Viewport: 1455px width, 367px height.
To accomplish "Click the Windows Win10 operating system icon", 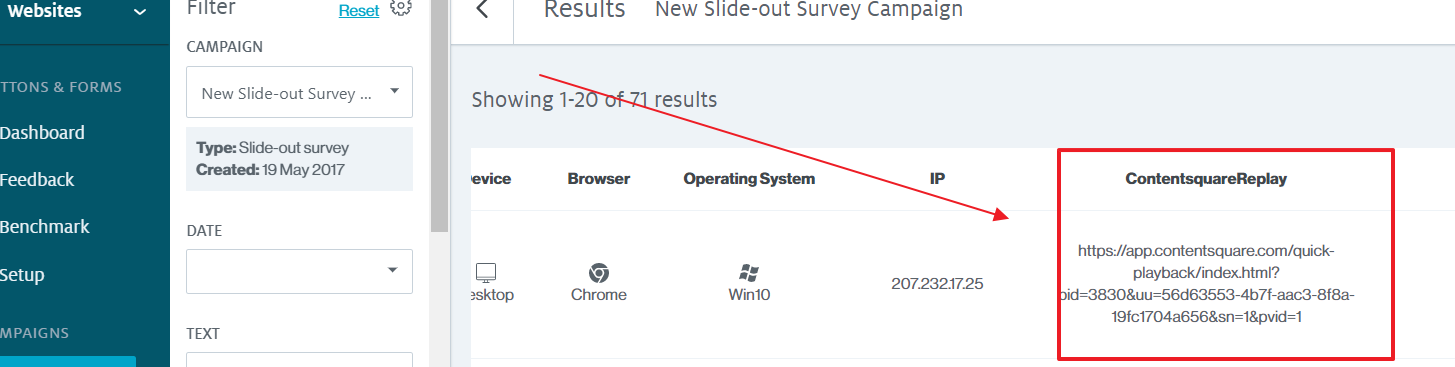I will click(749, 272).
